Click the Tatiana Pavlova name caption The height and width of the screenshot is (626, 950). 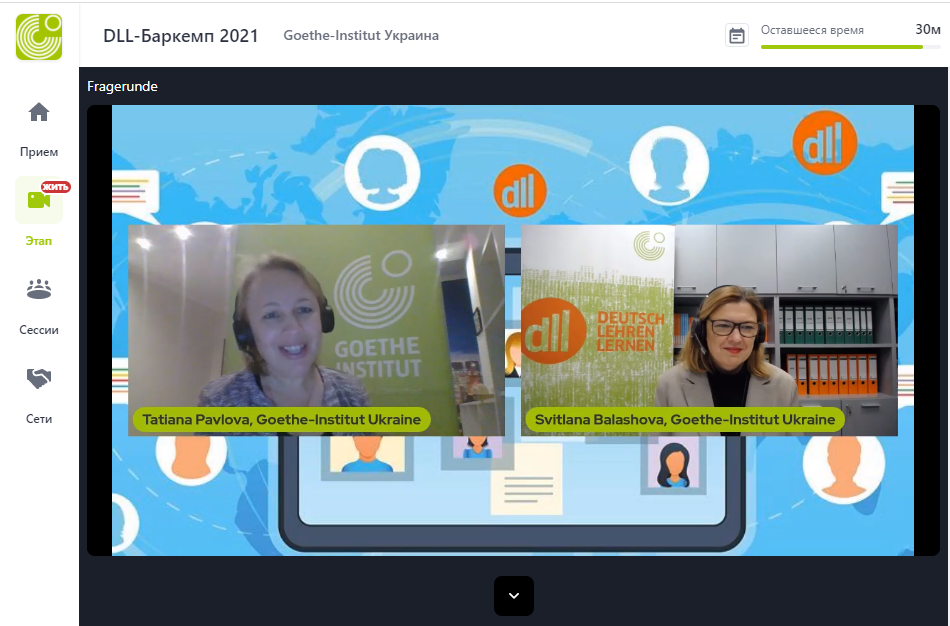tap(281, 420)
